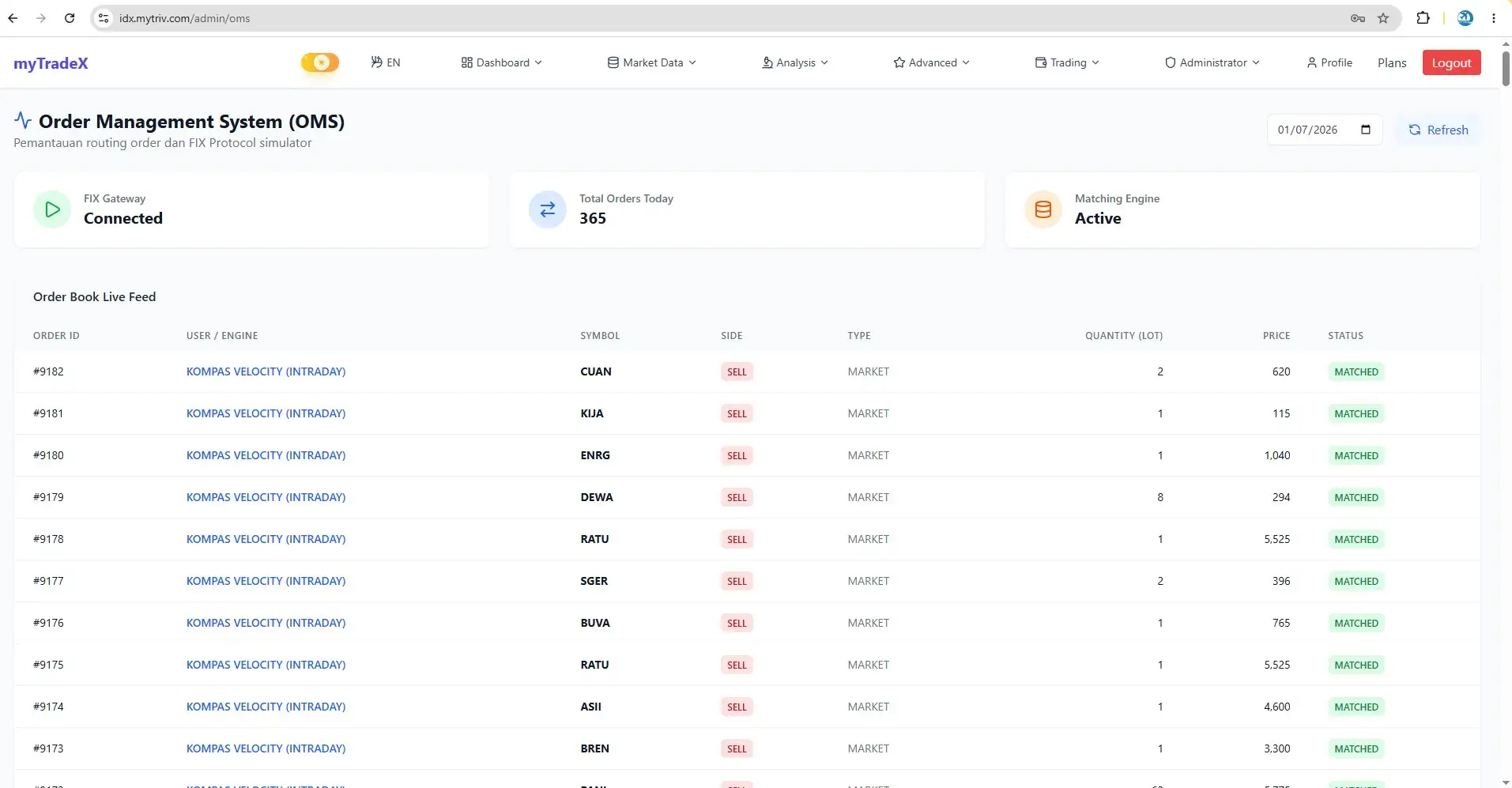
Task: Click the MATCHED status for BREN order
Action: pos(1356,748)
